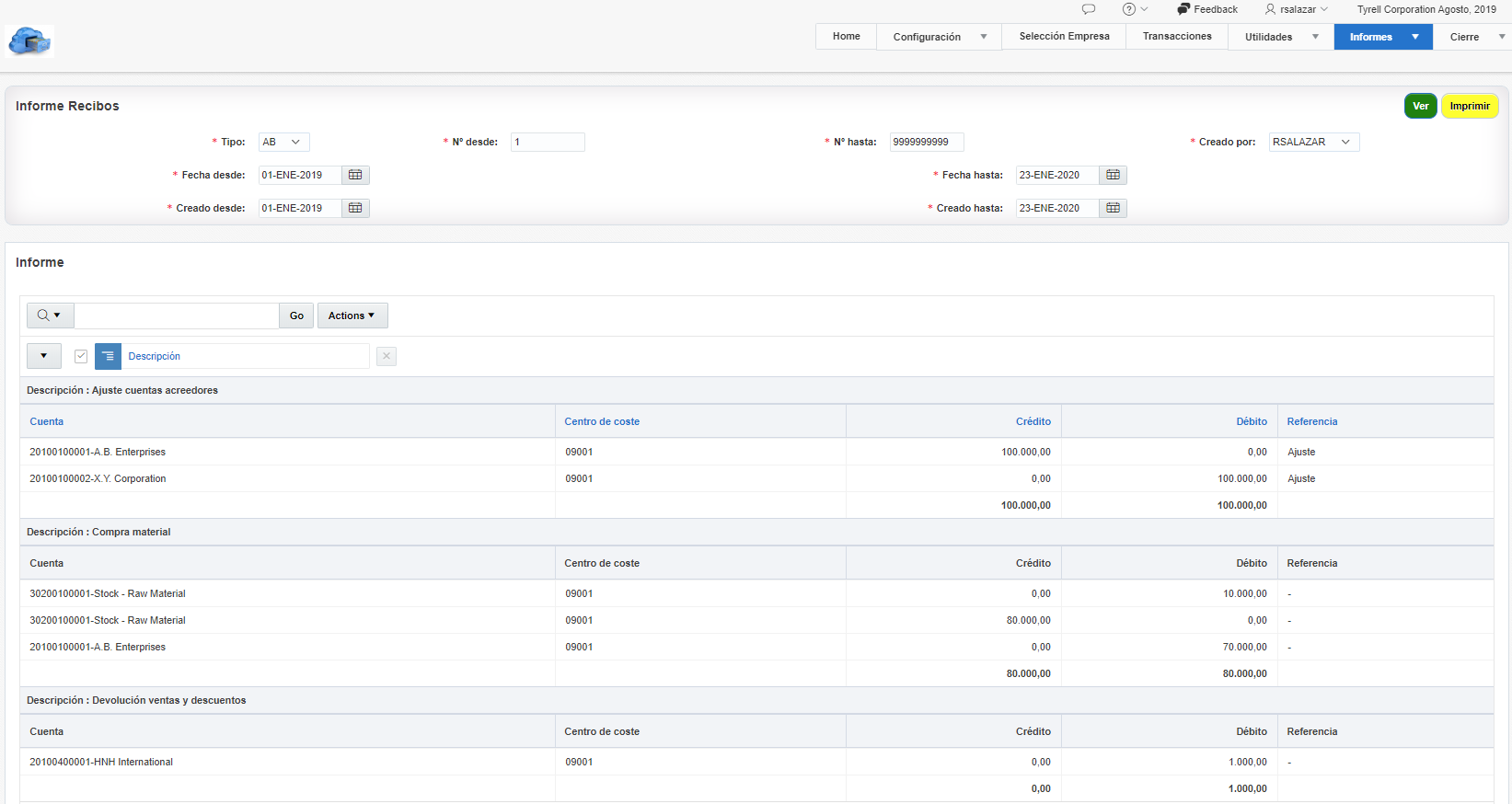Open the Creado desde calendar picker
The image size is (1512, 804).
click(355, 208)
